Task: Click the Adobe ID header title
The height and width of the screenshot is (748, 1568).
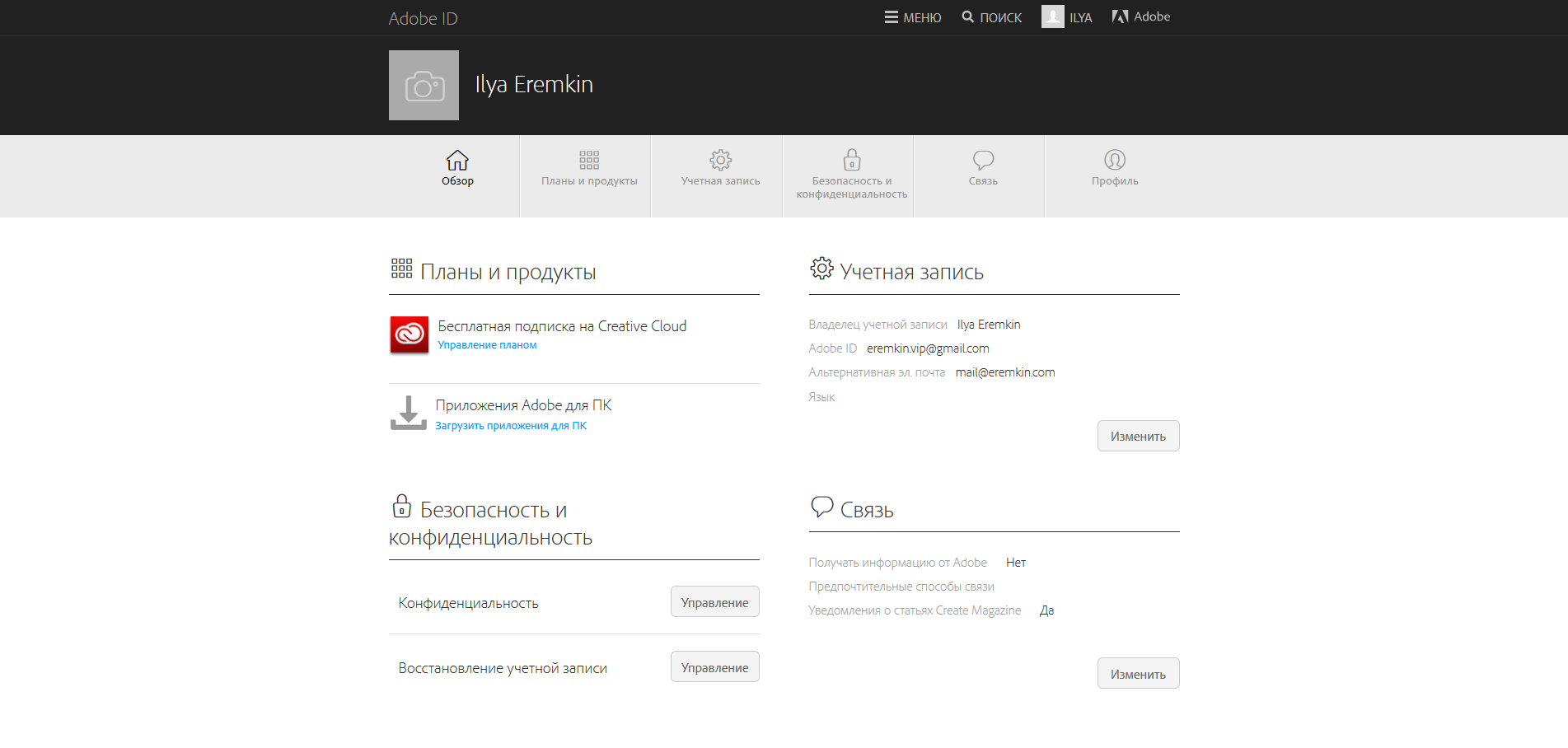Action: coord(423,18)
